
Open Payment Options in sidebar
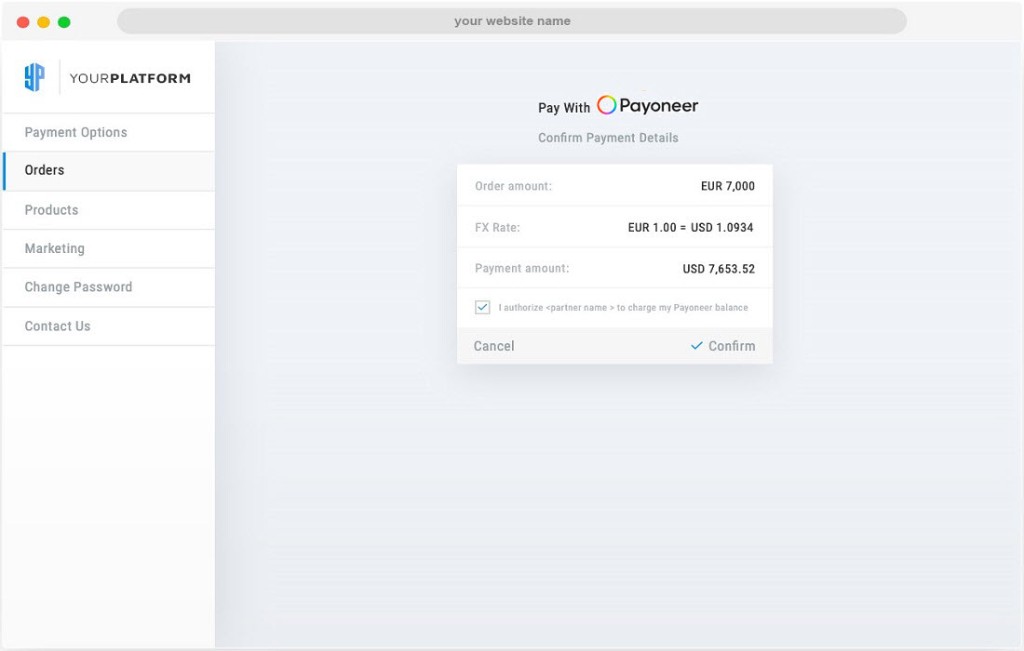[x=108, y=133]
